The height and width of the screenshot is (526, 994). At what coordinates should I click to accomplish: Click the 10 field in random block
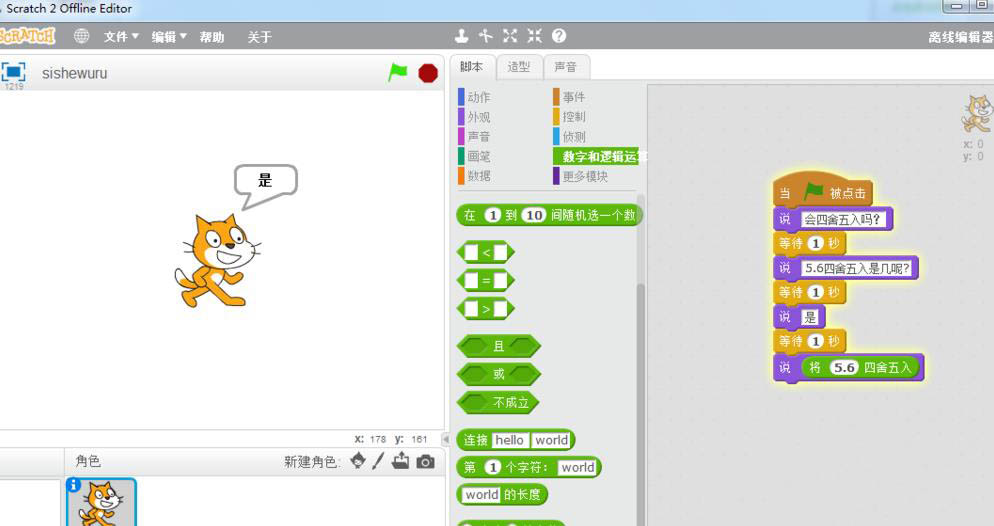(x=534, y=215)
